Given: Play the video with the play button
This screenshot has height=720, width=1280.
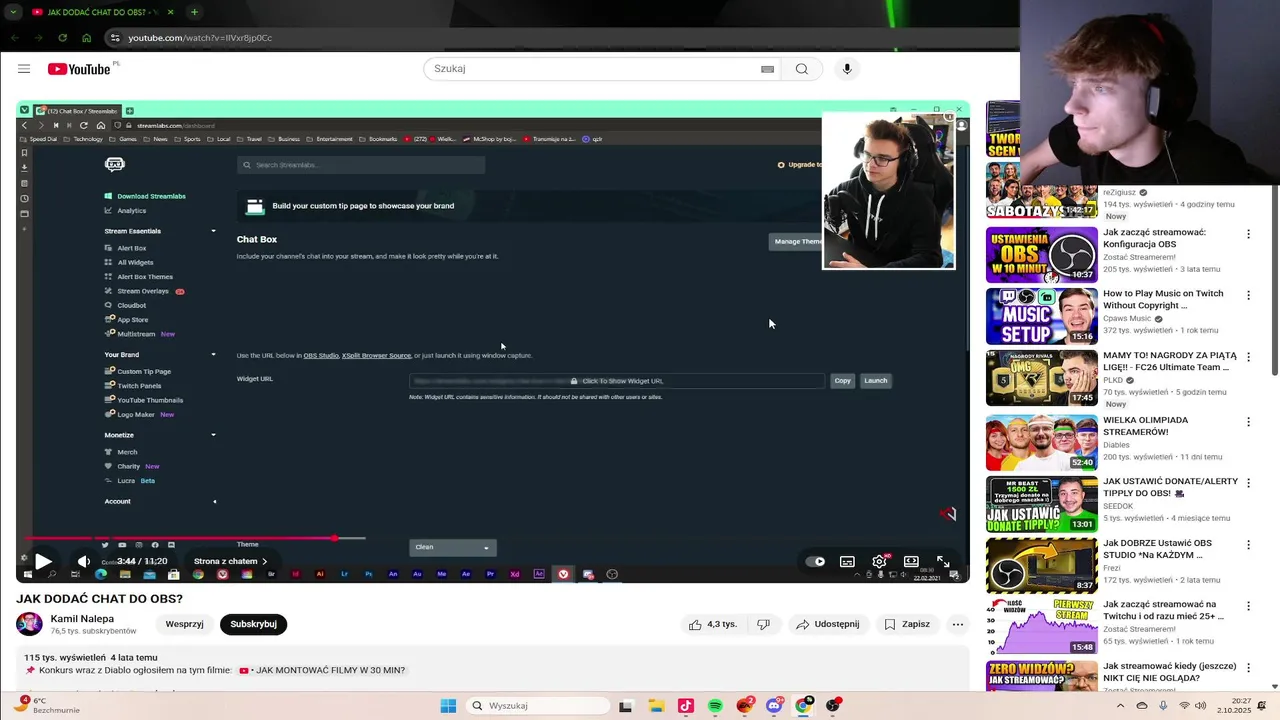Looking at the screenshot, I should [x=43, y=562].
